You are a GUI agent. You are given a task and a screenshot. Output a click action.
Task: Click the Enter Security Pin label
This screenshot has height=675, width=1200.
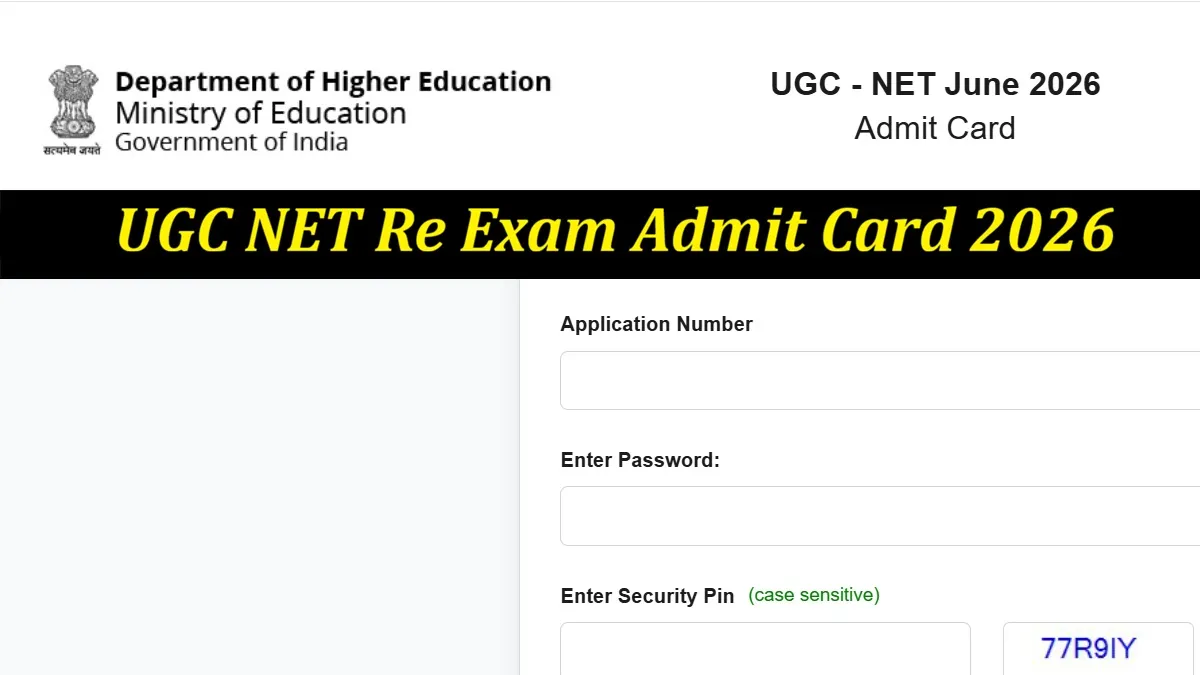click(x=647, y=596)
